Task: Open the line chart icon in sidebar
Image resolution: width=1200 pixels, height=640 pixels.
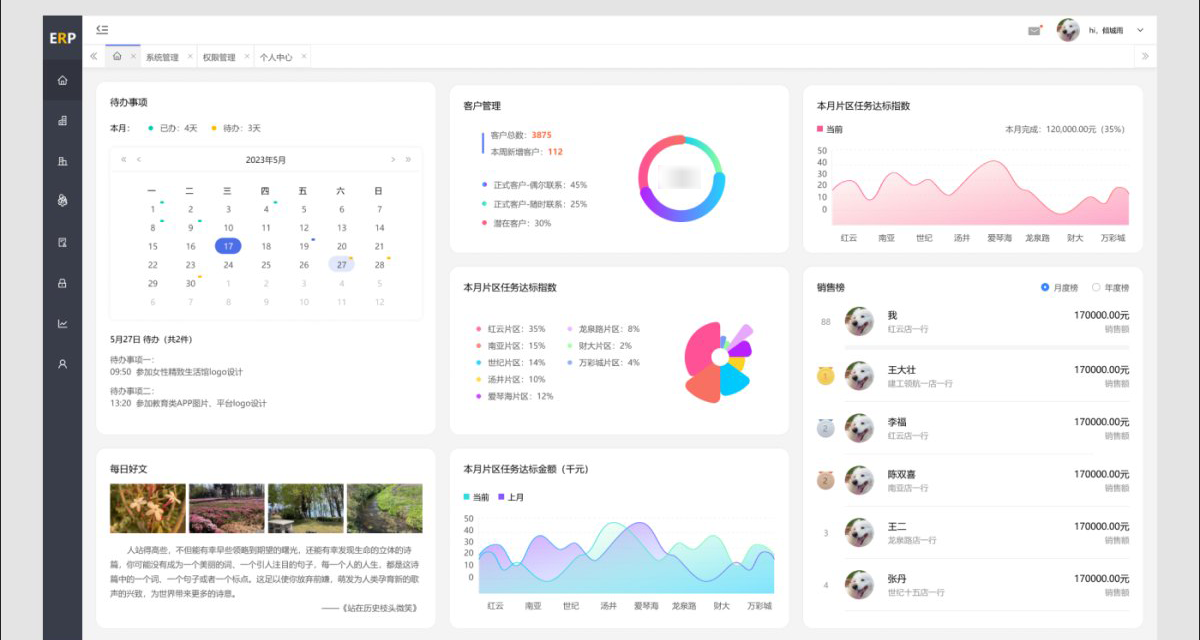Action: [63, 323]
